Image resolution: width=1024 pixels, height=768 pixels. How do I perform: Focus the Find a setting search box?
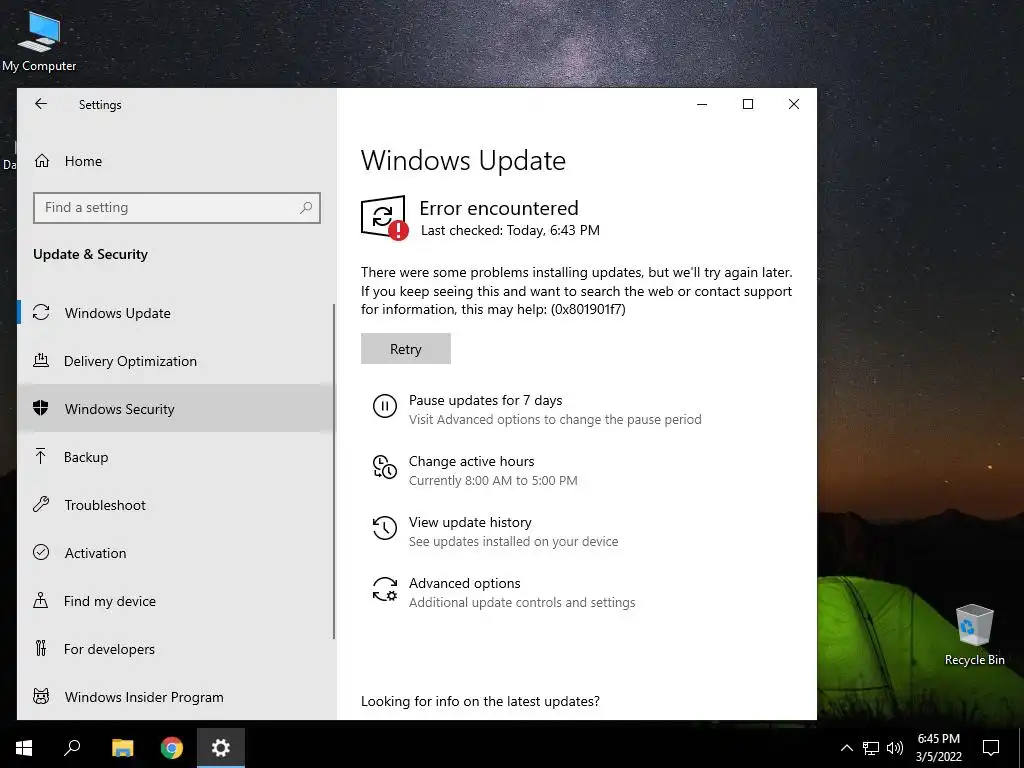coord(177,208)
